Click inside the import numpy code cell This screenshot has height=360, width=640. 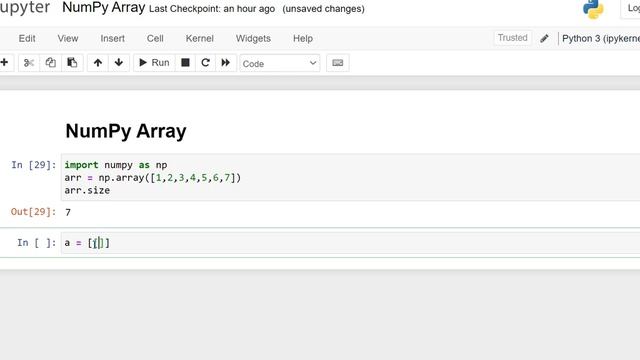pyautogui.click(x=350, y=178)
